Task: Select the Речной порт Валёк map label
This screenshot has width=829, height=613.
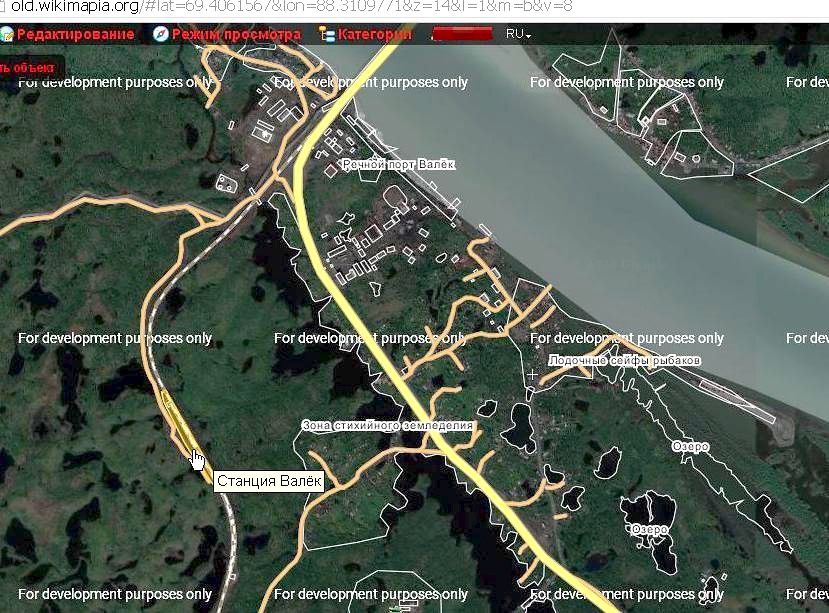Action: (x=398, y=164)
